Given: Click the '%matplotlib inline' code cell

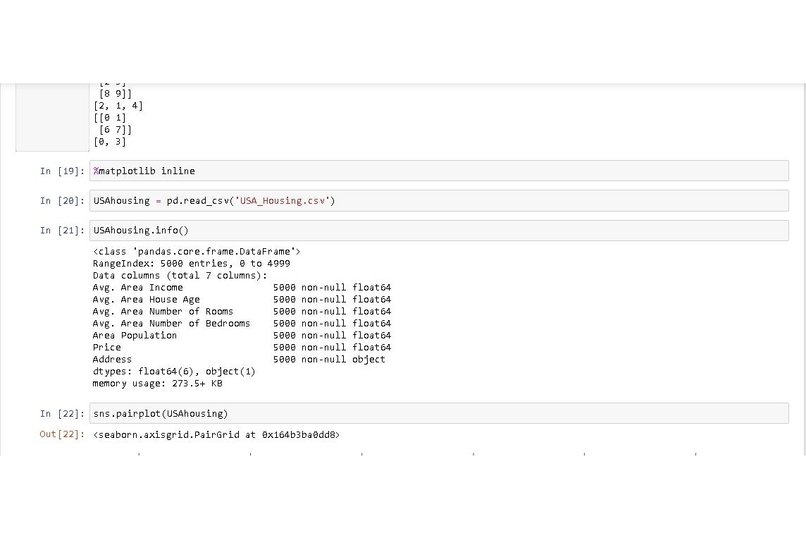Looking at the screenshot, I should click(439, 171).
